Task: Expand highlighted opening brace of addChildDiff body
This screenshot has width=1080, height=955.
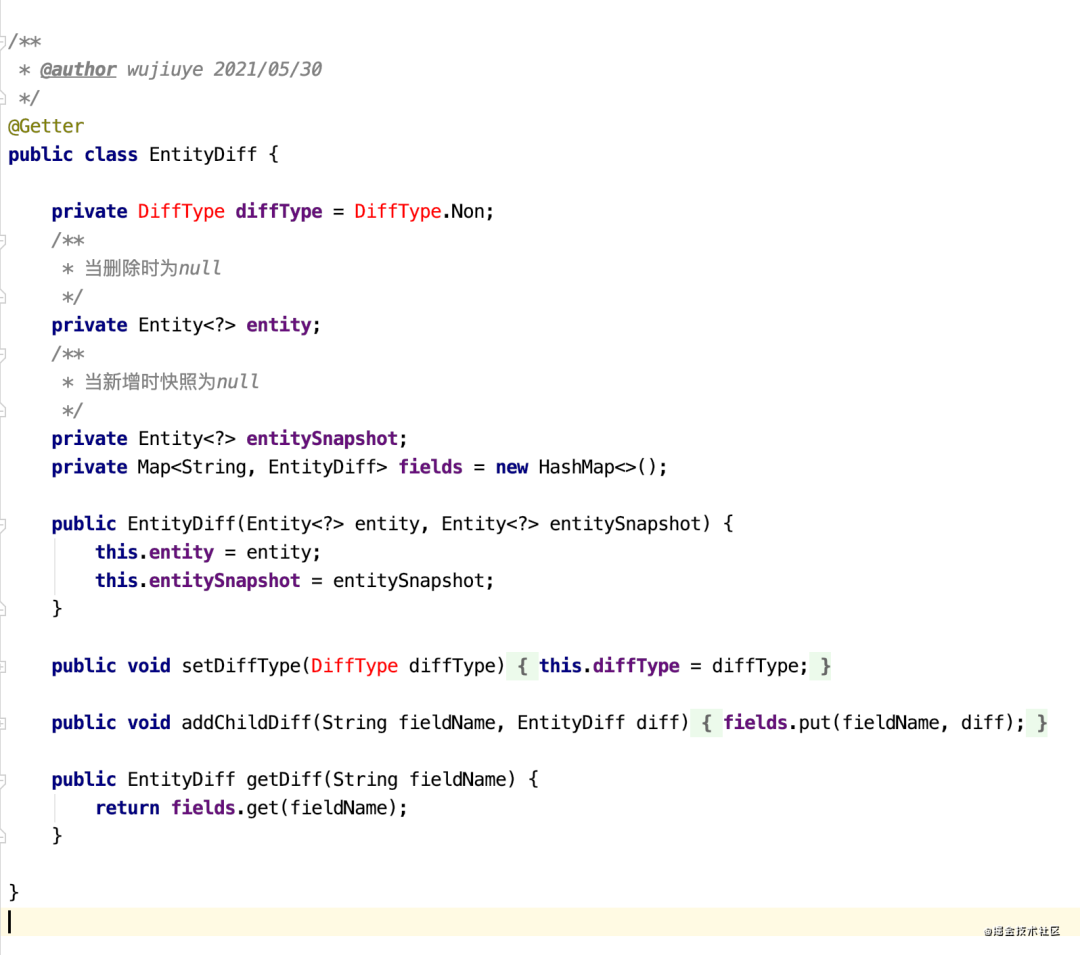Action: click(707, 723)
